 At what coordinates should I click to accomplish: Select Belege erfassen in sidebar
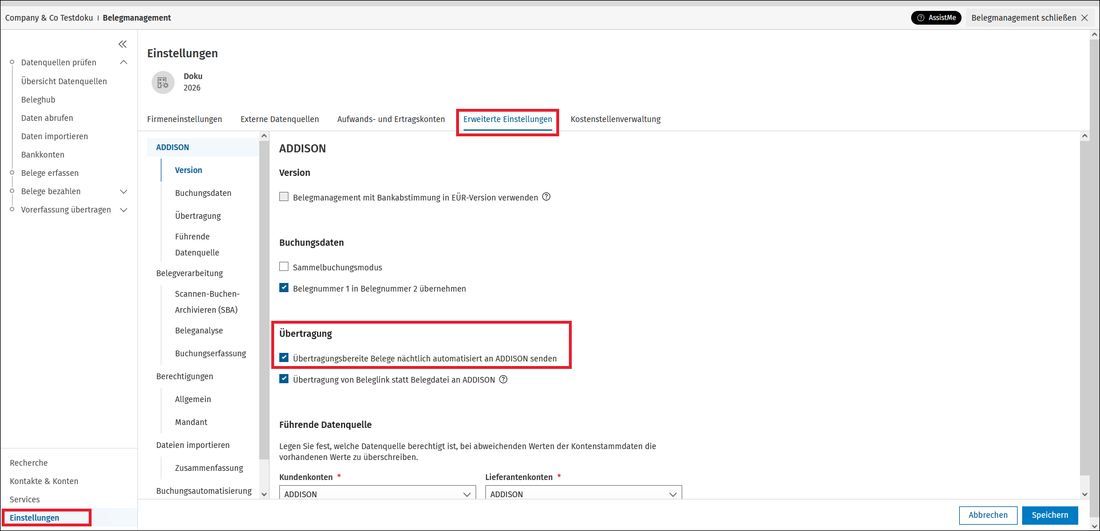point(50,173)
